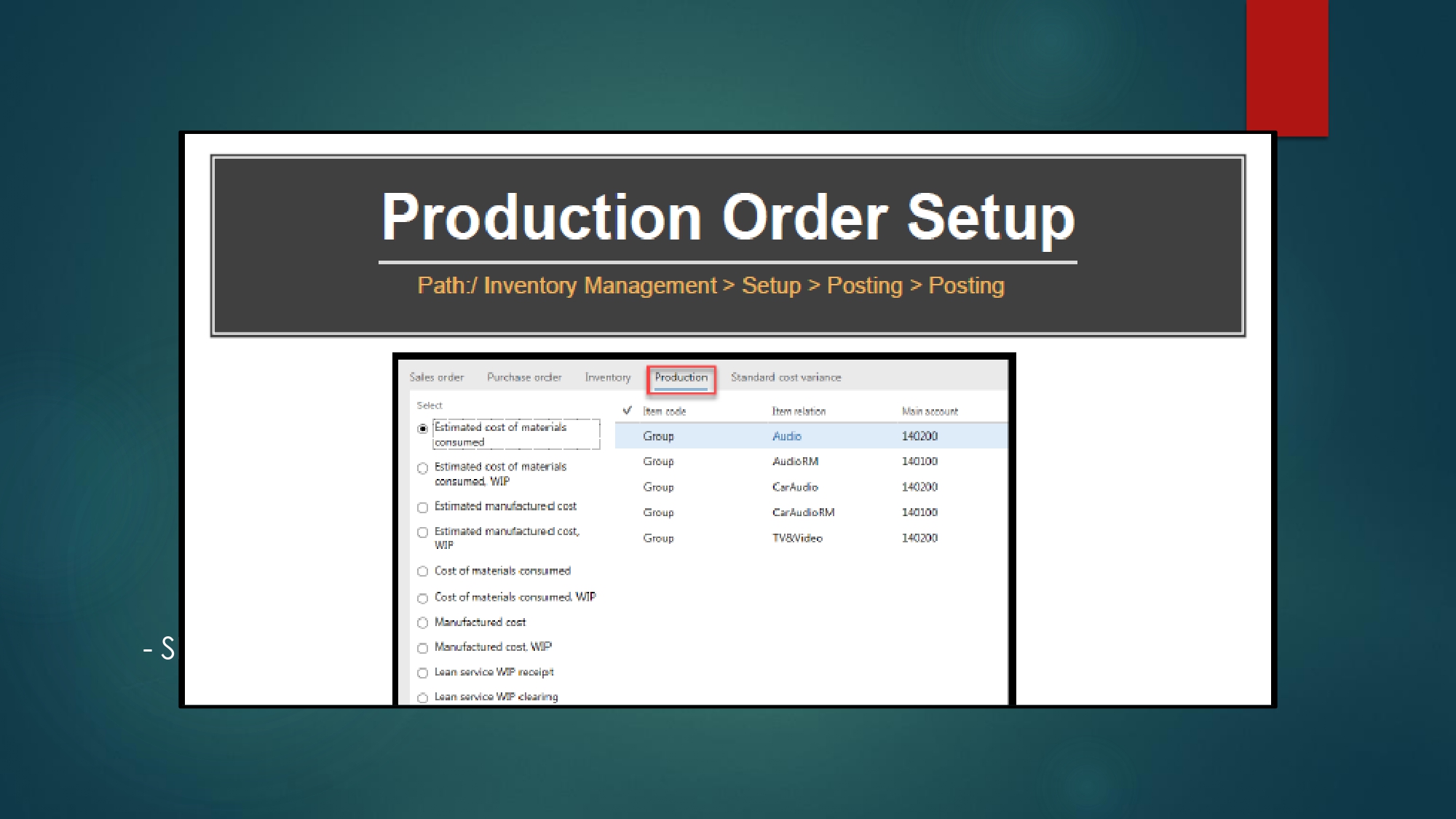This screenshot has width=1456, height=819.
Task: Select Manufactured cost radio button
Action: click(422, 623)
